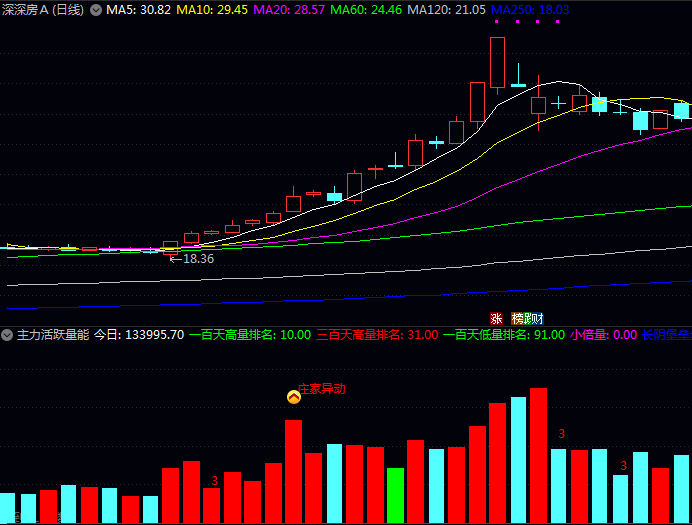The image size is (692, 525).
Task: Select the 深深房A (日线) stock title
Action: [x=42, y=10]
